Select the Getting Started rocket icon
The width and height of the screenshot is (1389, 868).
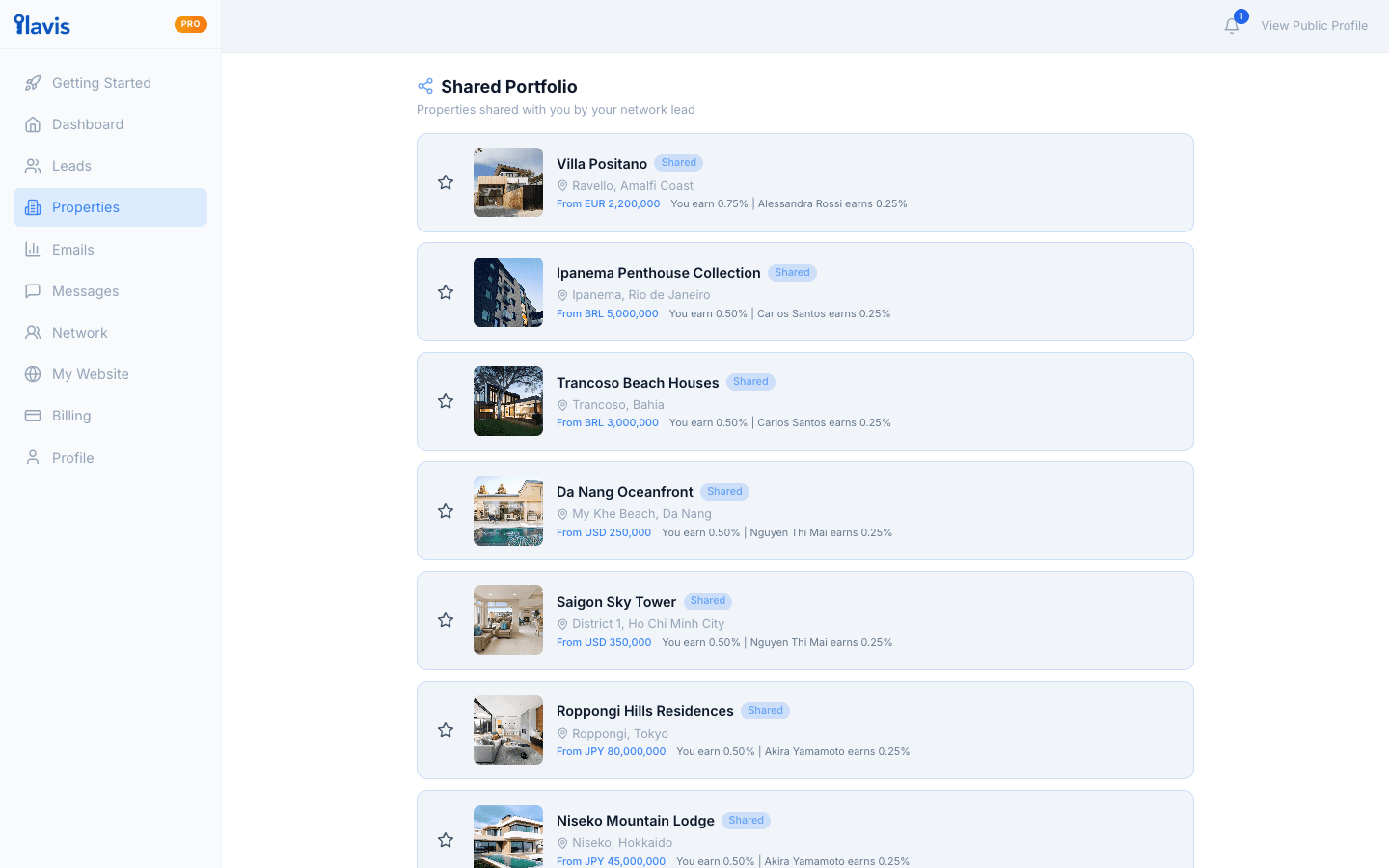(x=35, y=82)
